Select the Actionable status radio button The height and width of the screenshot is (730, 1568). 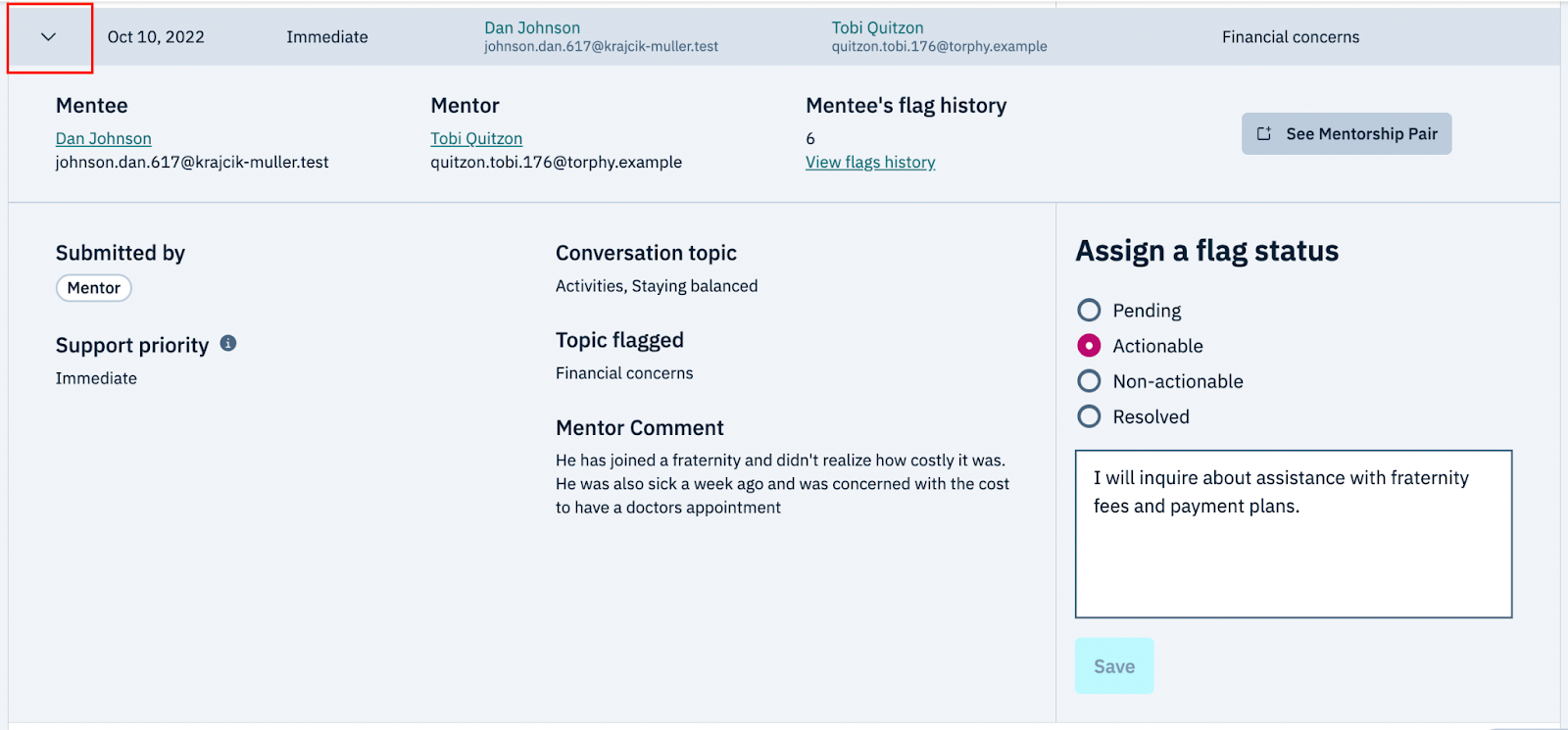click(1089, 346)
